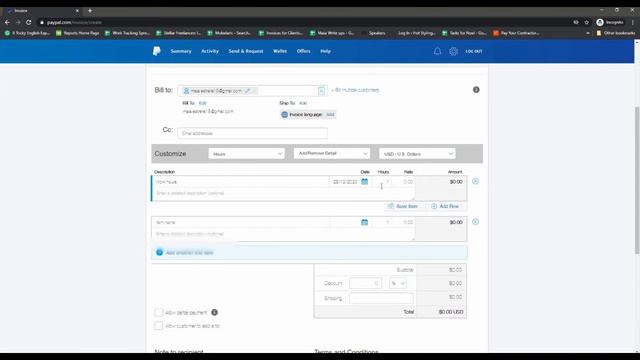Open the settings gear in the PayPal header
Viewport: 640px width, 360px height.
click(453, 51)
